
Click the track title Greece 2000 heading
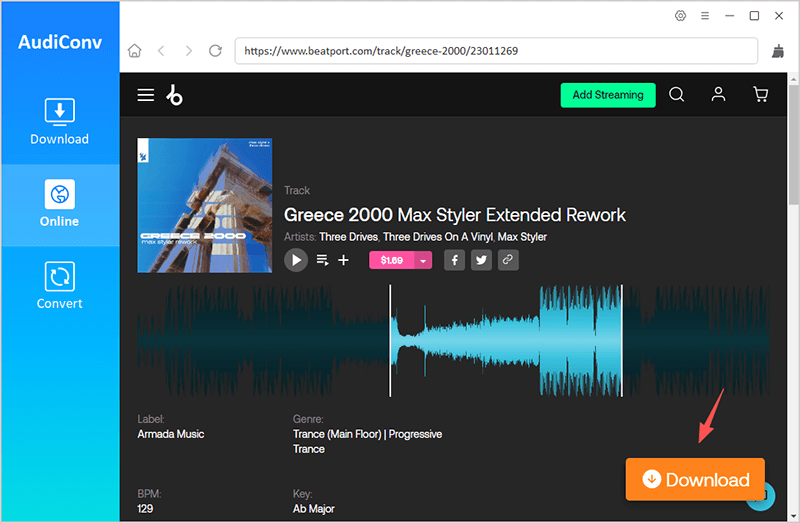(455, 215)
